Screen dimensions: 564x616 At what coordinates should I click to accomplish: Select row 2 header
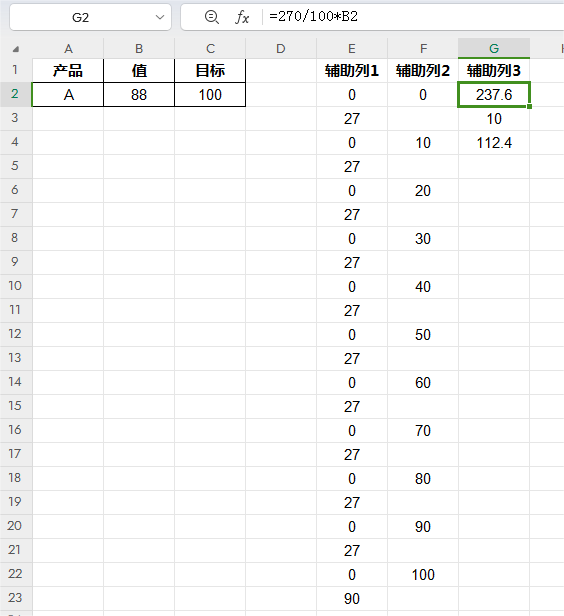pos(16,94)
